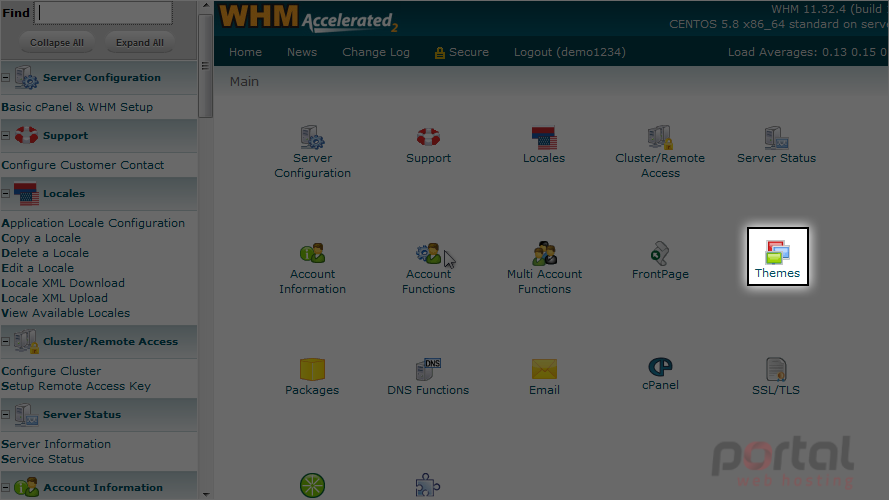The width and height of the screenshot is (889, 500).
Task: Open the DNS Functions icon
Action: tap(428, 369)
